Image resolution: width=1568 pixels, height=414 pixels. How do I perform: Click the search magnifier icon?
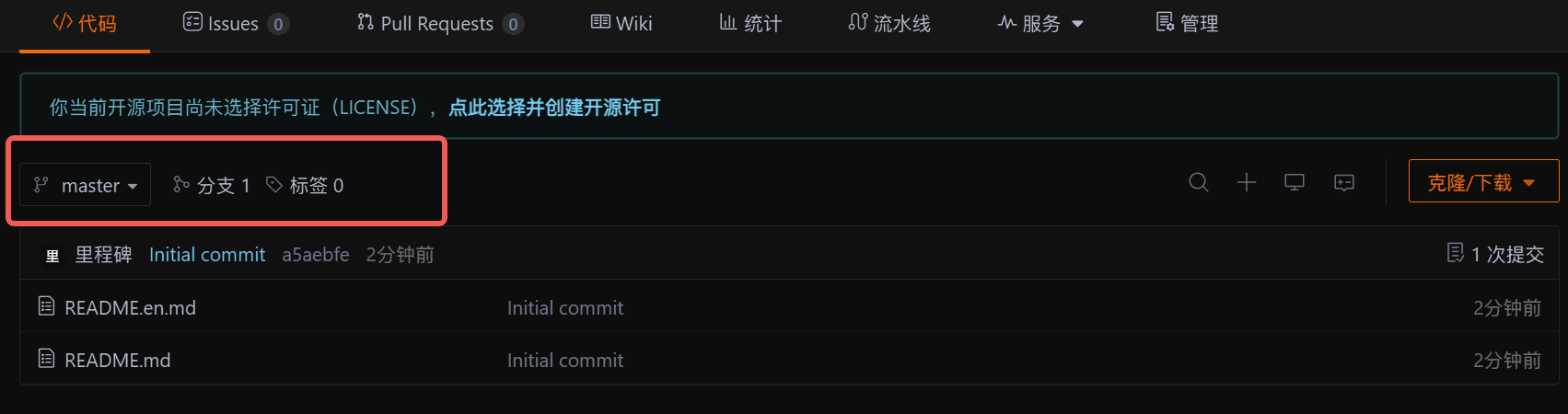pos(1198,182)
